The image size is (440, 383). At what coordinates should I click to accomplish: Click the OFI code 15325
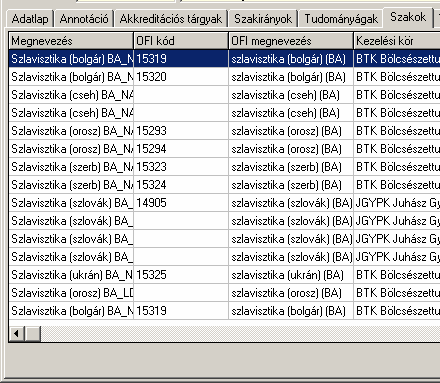click(x=181, y=275)
